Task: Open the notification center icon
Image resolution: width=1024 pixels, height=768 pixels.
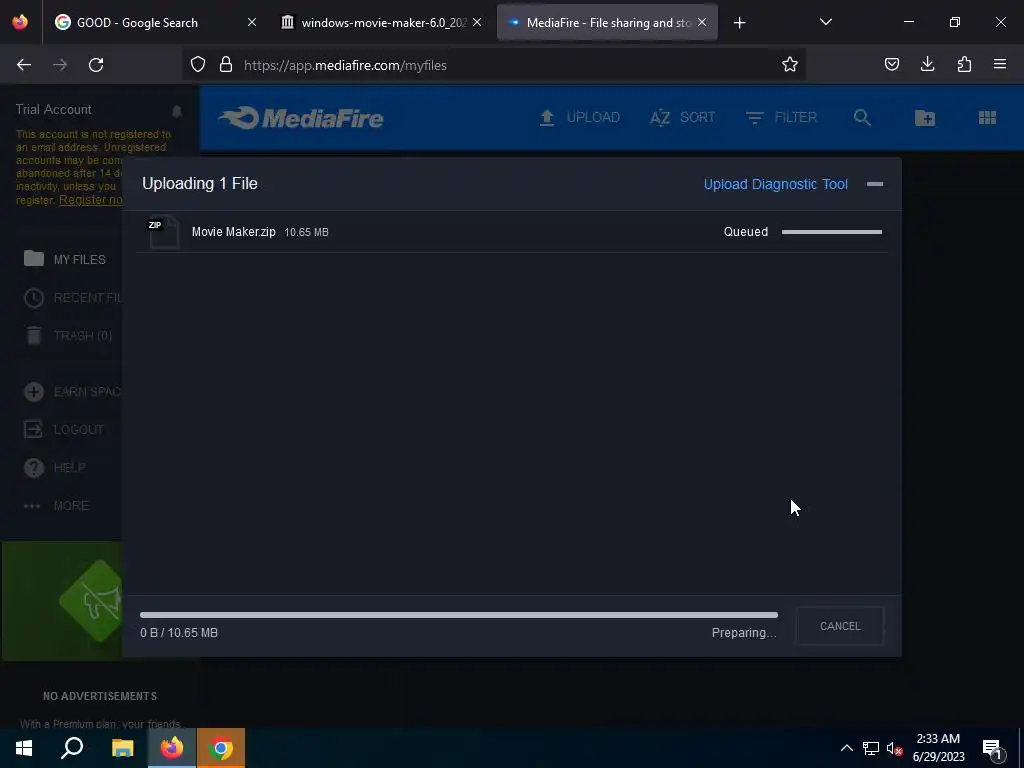Action: coord(992,748)
